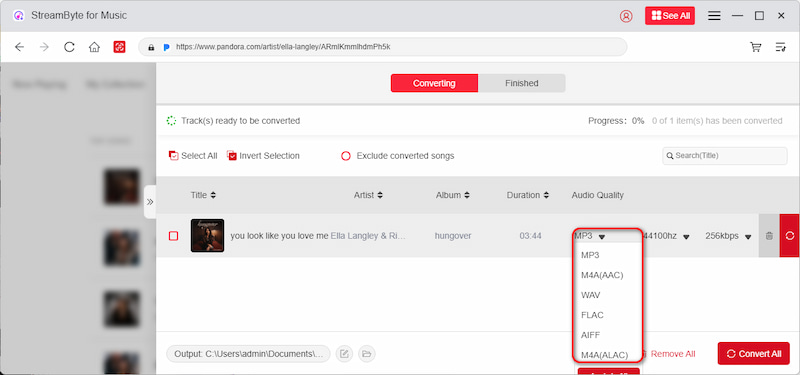Open the MP3 format dropdown
The image size is (800, 375).
pyautogui.click(x=590, y=236)
